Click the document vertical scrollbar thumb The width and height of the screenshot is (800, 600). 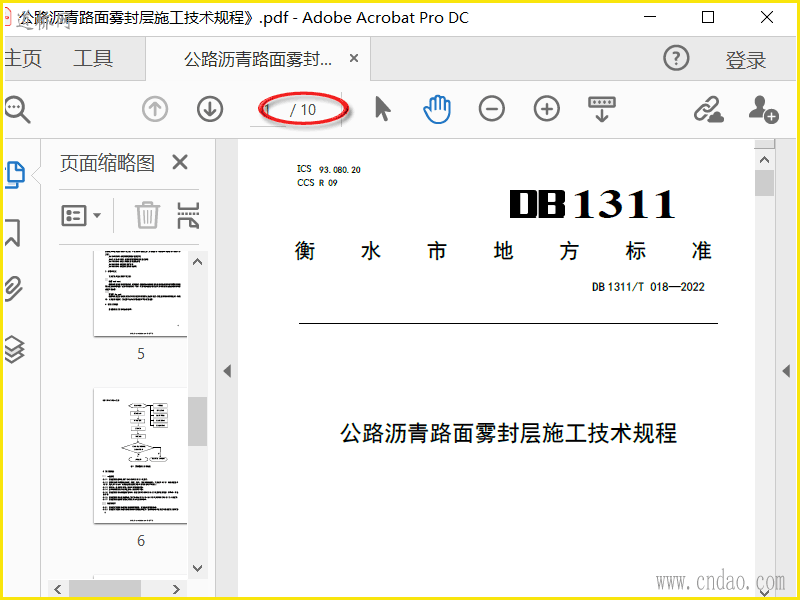[764, 183]
